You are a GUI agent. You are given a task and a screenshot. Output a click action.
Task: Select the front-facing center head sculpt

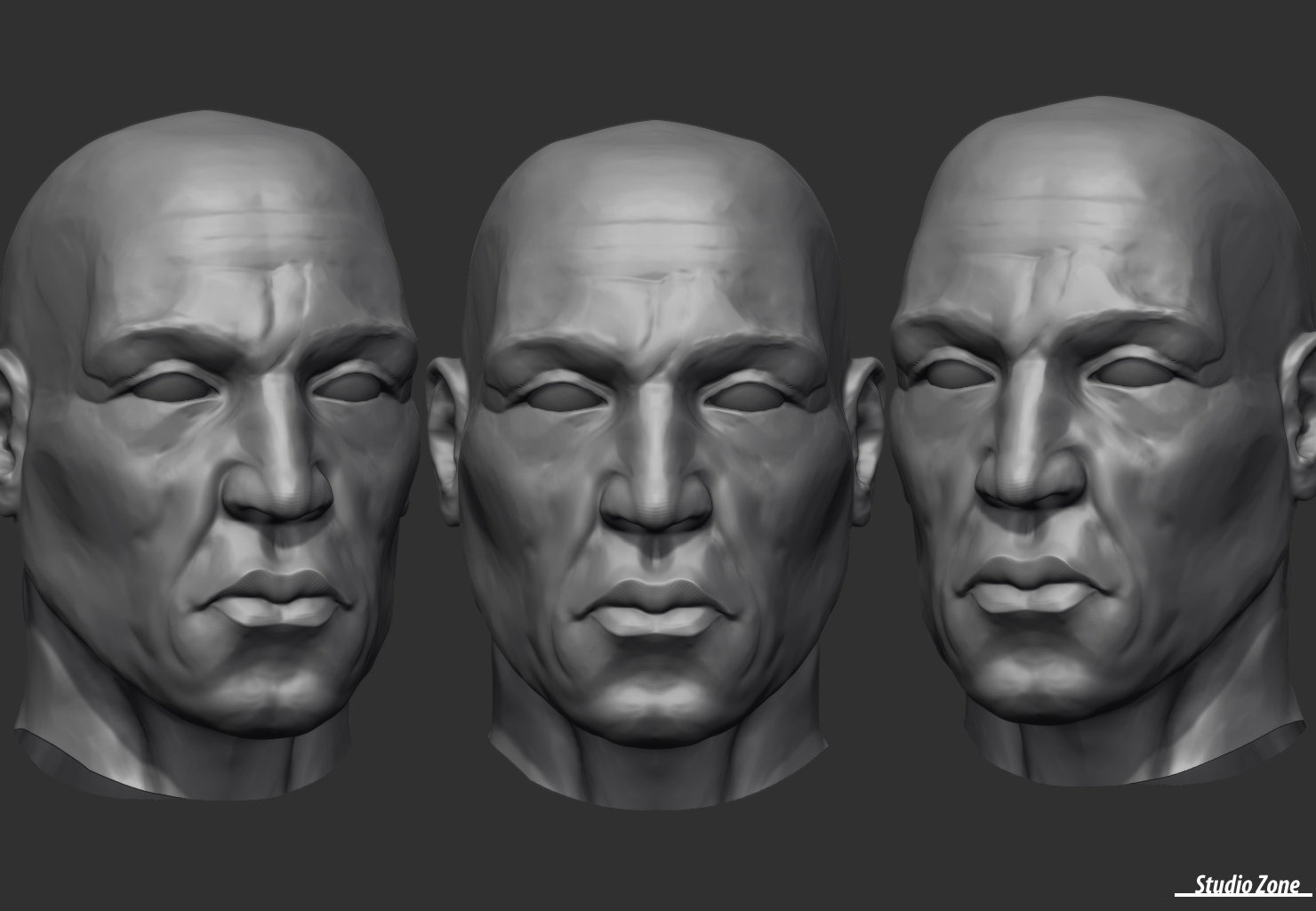point(655,463)
